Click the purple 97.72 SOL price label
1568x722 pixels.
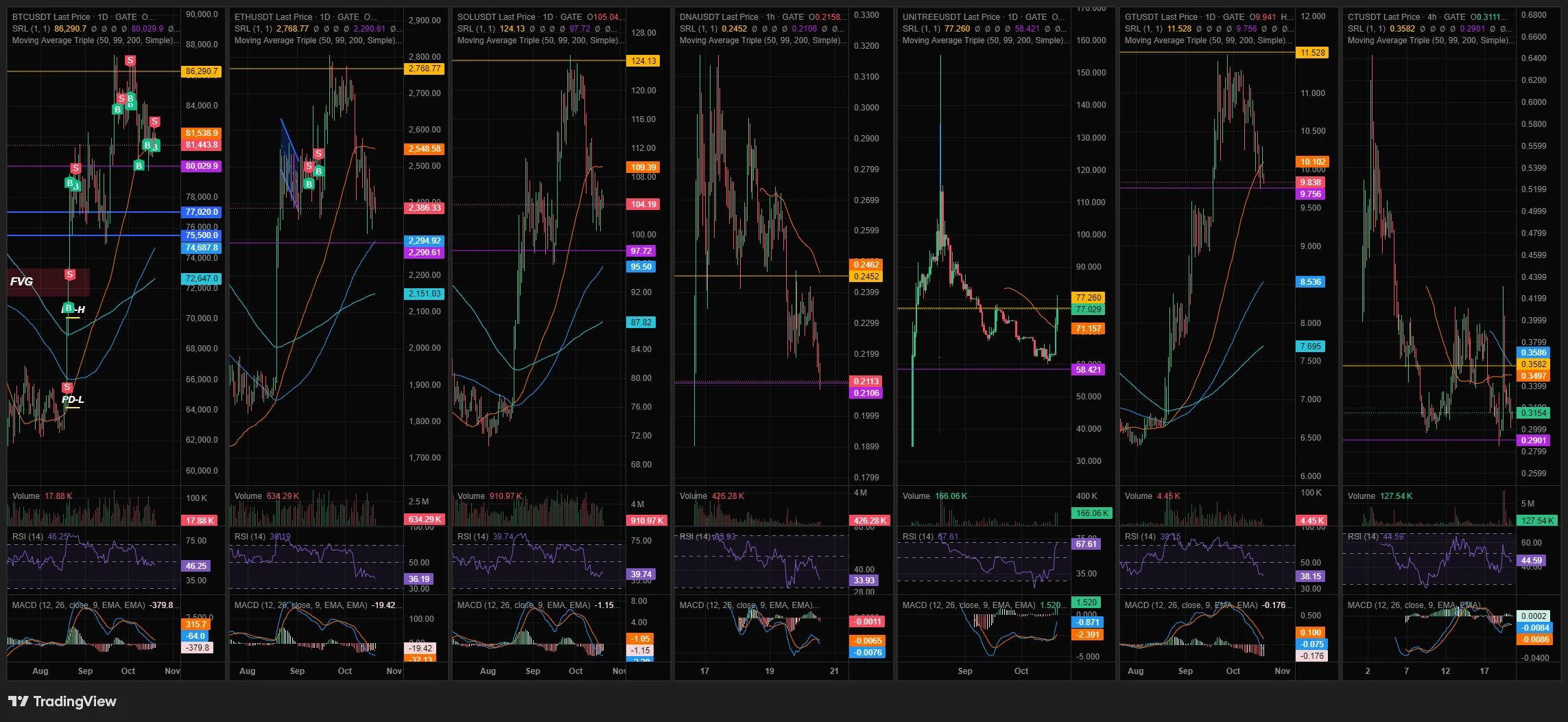point(641,251)
